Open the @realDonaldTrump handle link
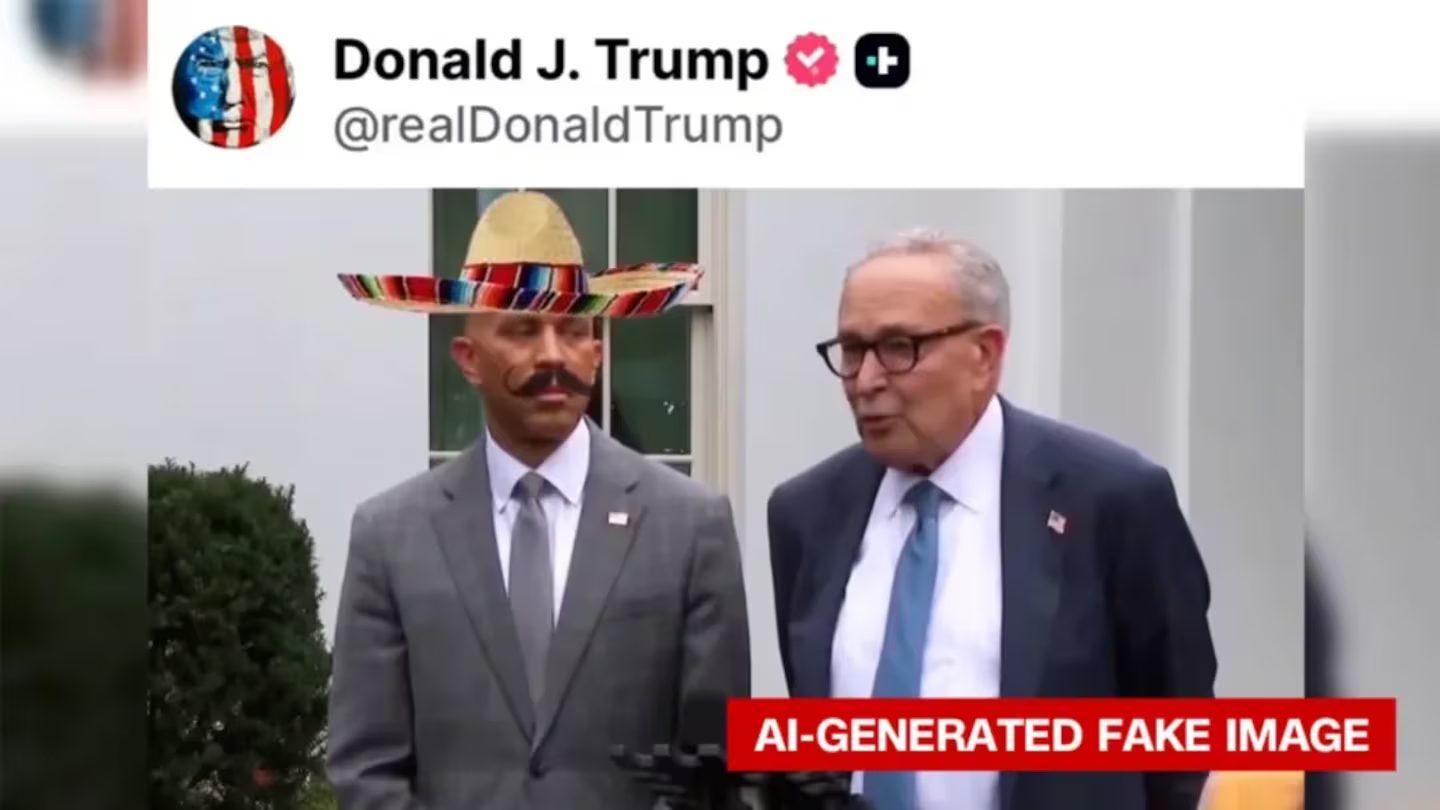1440x810 pixels. click(558, 128)
